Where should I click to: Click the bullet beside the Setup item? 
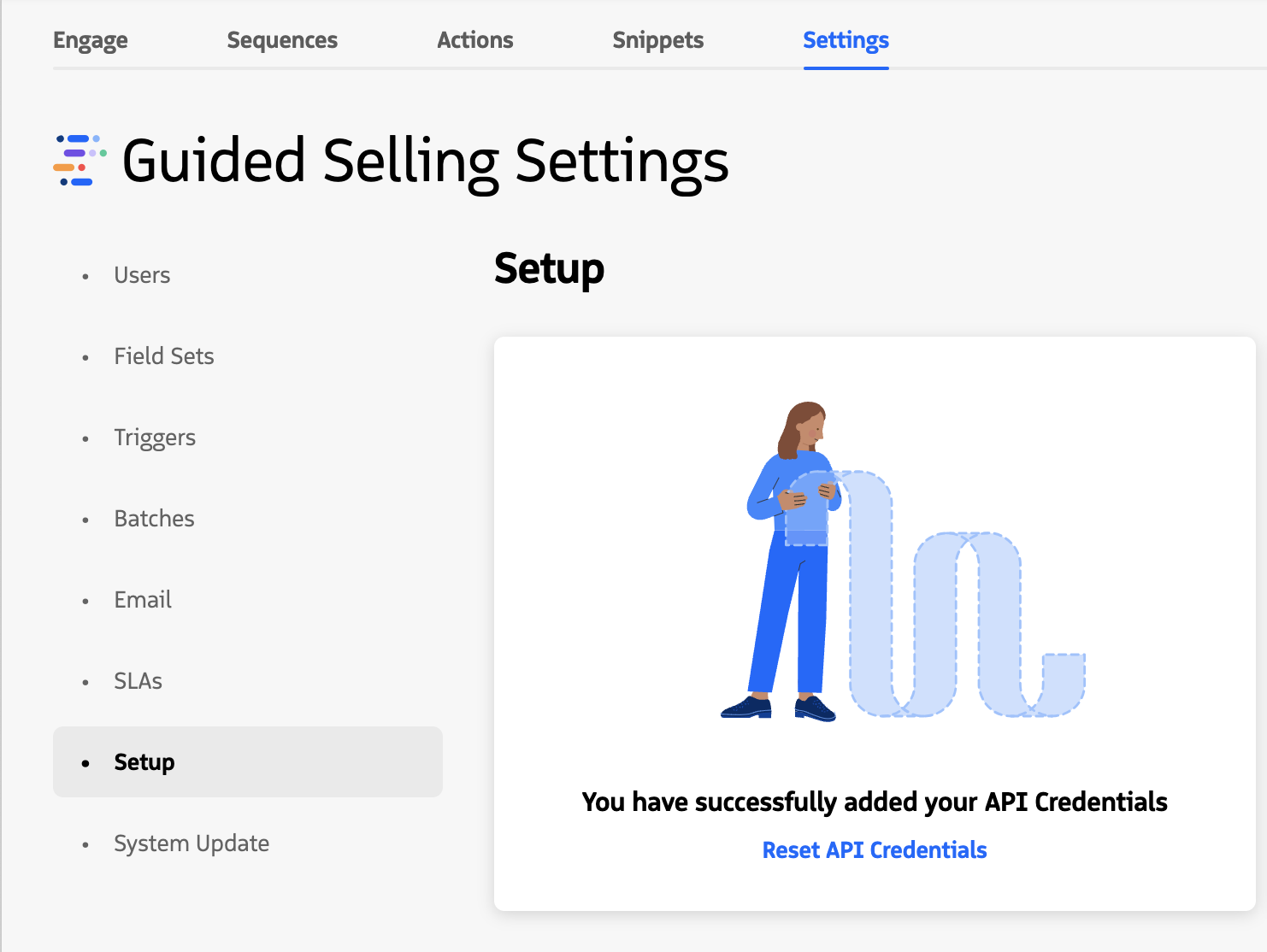(85, 761)
